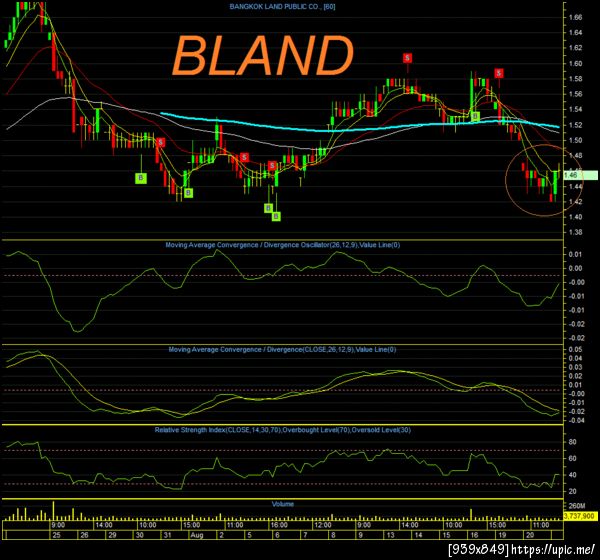Click the B buy marker above the 30 date
Viewport: 600px width, 560px height.
(141, 178)
